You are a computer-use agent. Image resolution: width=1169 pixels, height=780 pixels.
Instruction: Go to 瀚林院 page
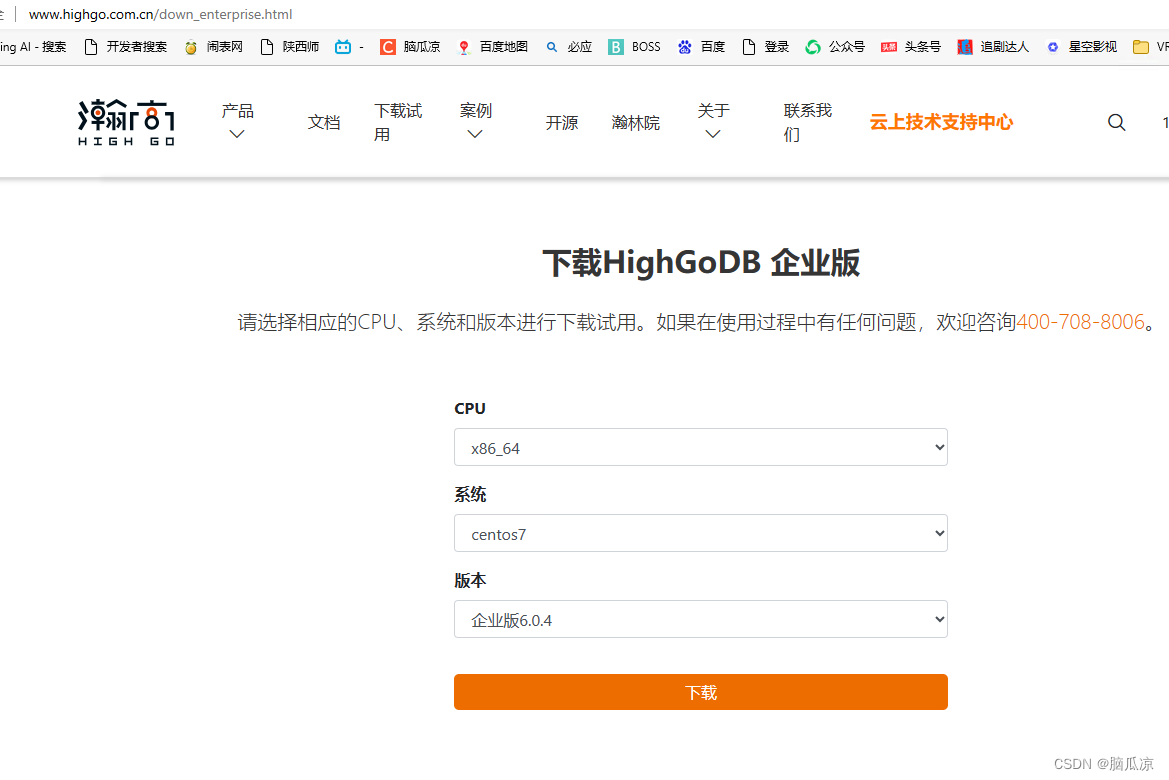635,122
